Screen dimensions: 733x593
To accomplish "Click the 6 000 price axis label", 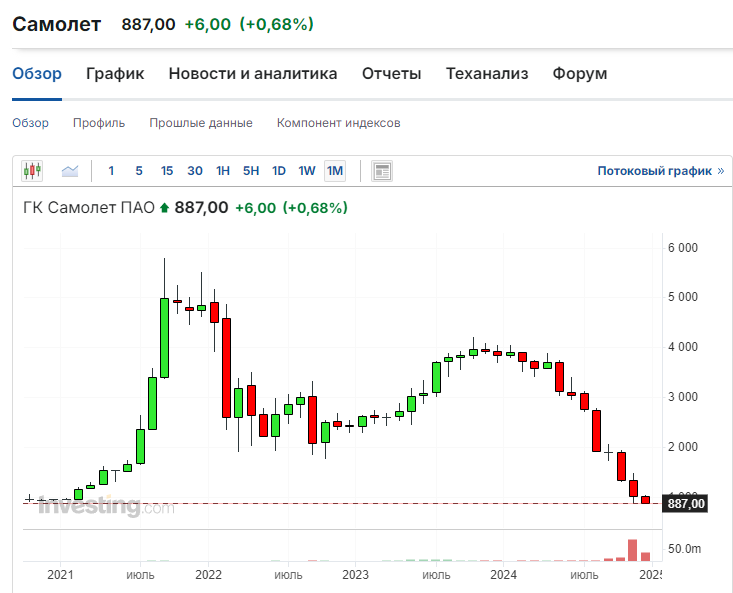I will (683, 248).
